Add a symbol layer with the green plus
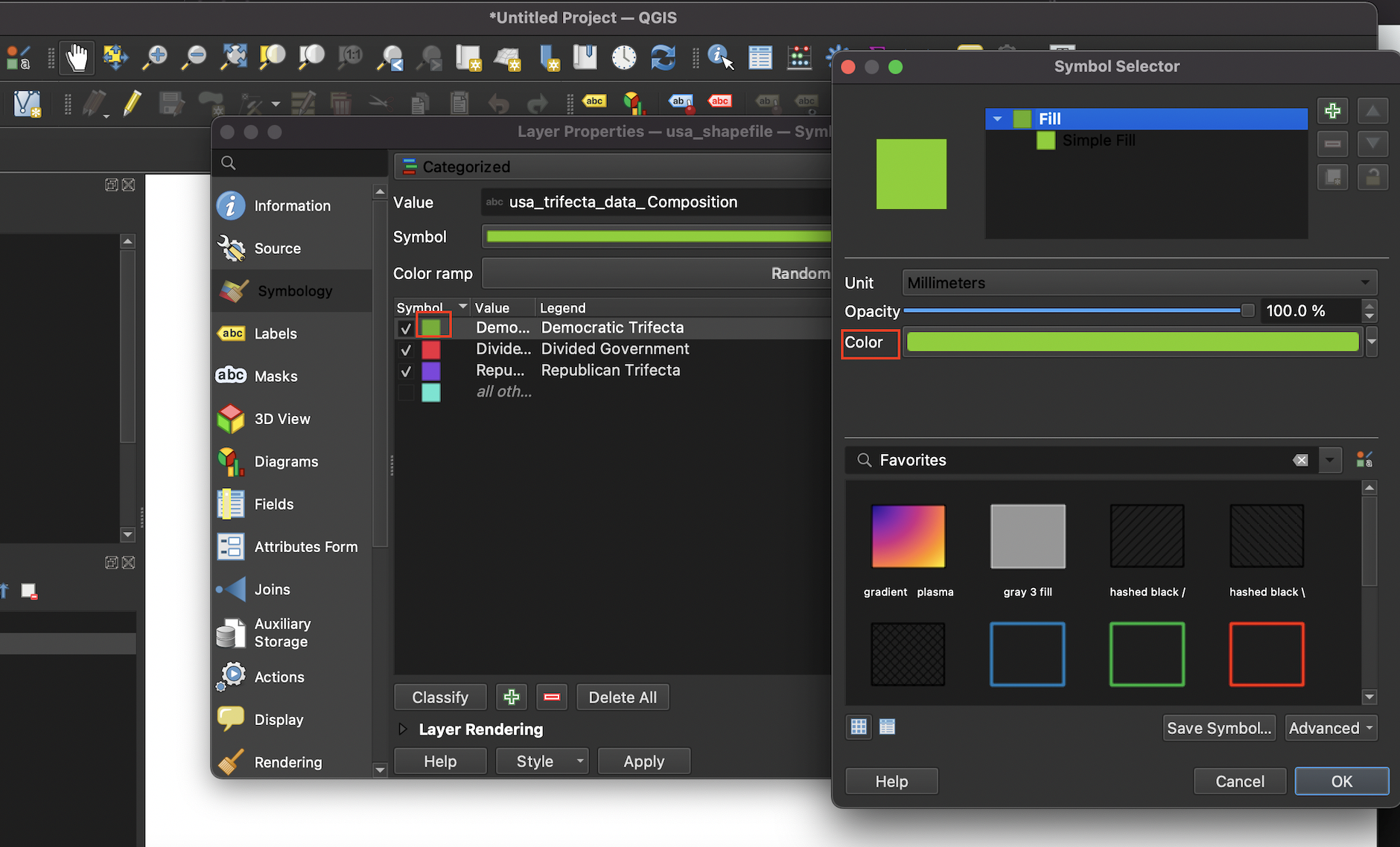Image resolution: width=1400 pixels, height=847 pixels. tap(1332, 110)
